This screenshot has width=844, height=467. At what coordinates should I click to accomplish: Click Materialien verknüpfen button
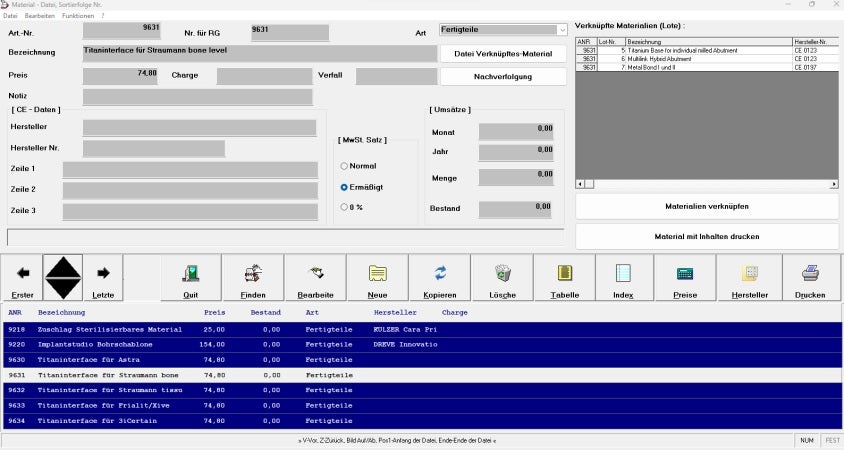pos(707,207)
